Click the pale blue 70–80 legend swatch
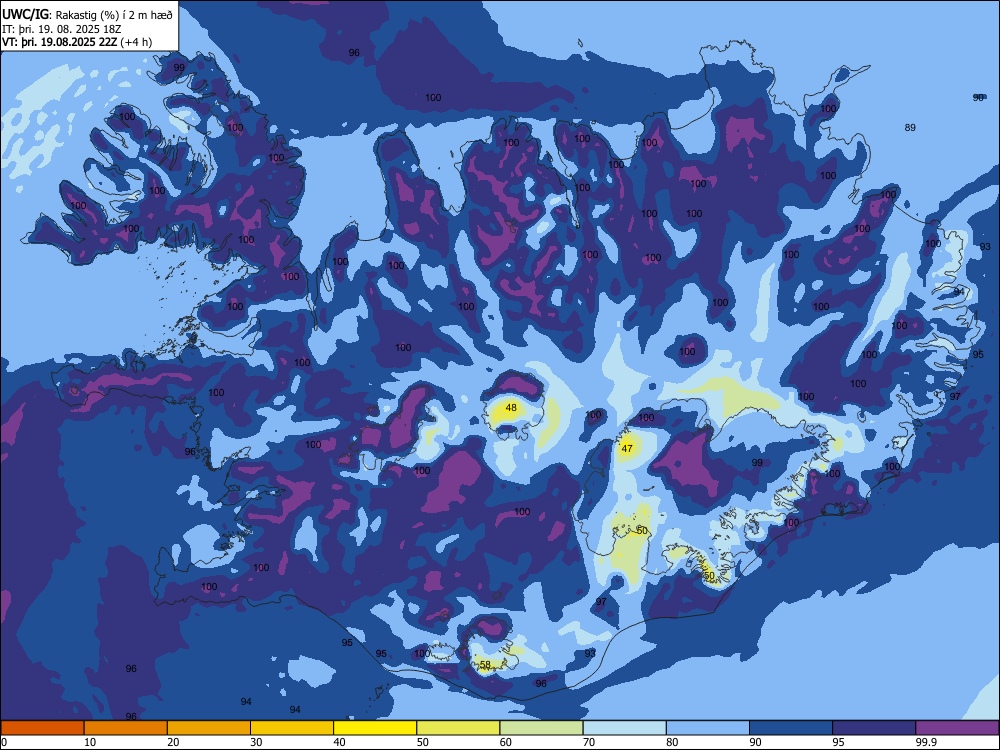Image resolution: width=1000 pixels, height=750 pixels. pyautogui.click(x=624, y=728)
